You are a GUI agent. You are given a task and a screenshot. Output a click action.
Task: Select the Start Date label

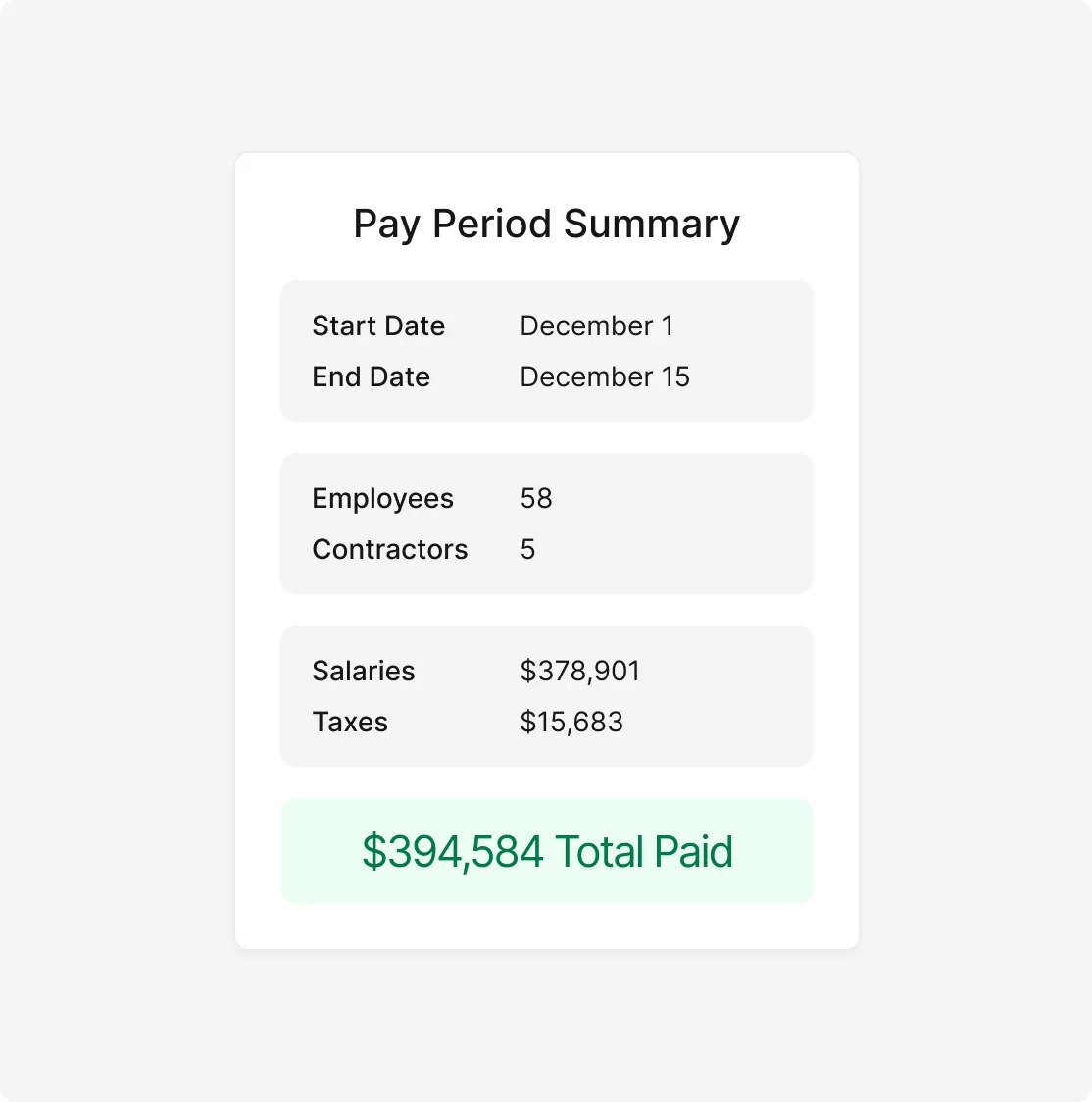(x=378, y=326)
